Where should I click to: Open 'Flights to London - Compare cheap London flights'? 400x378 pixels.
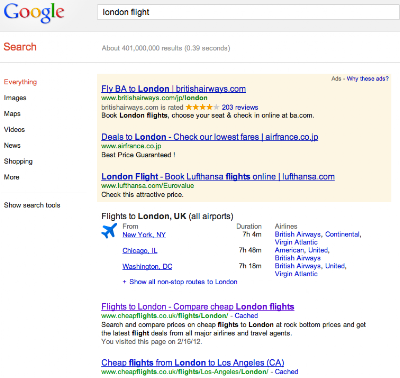coord(198,307)
